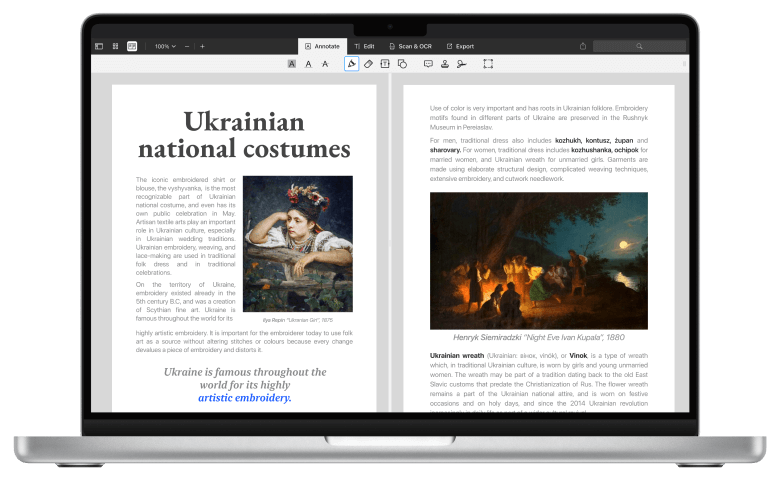Switch to the Scan & OCR tab
780x480 pixels.
tap(410, 46)
